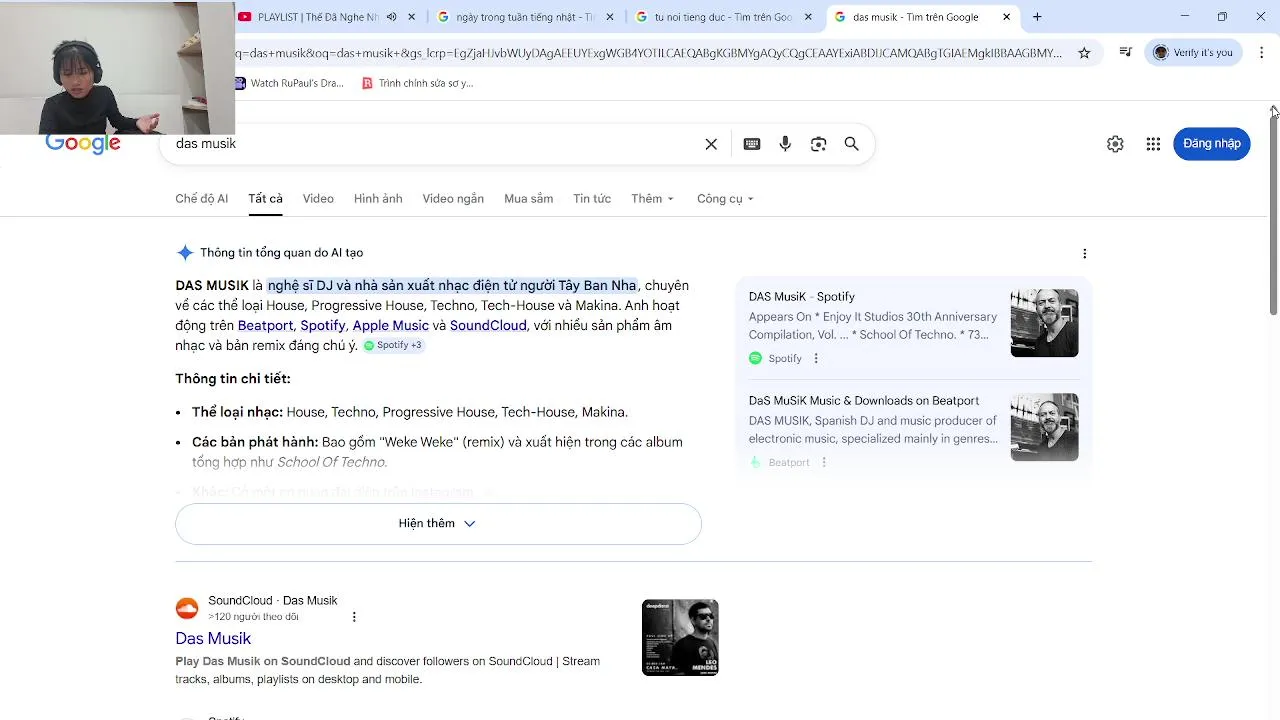Click the 'Thông tin chi tiết:' heading
The height and width of the screenshot is (720, 1280).
233,379
